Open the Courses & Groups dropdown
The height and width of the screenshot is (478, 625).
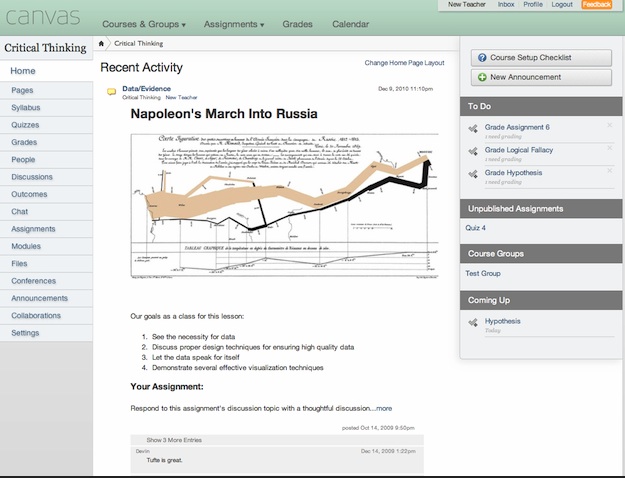pos(144,24)
